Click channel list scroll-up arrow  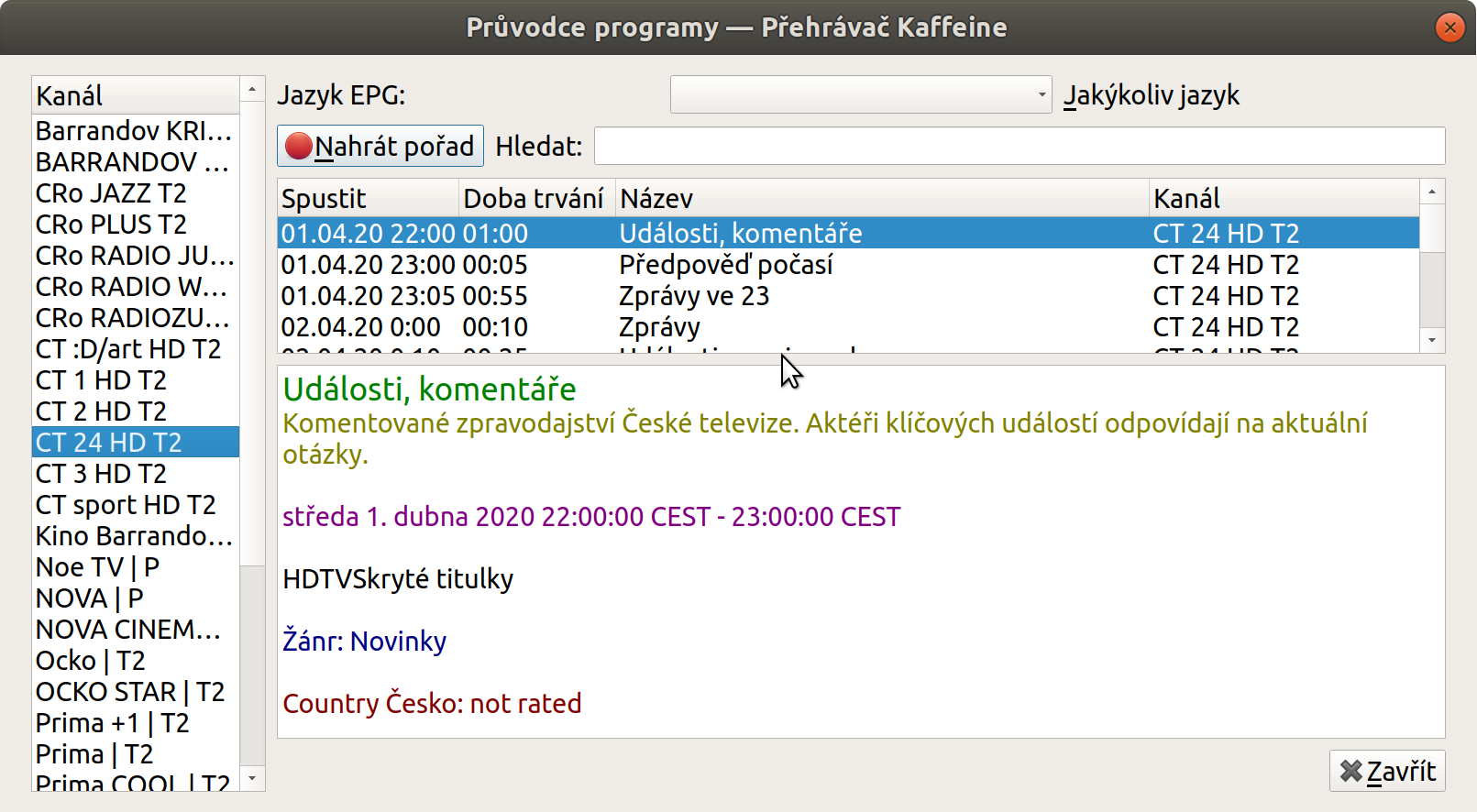252,89
